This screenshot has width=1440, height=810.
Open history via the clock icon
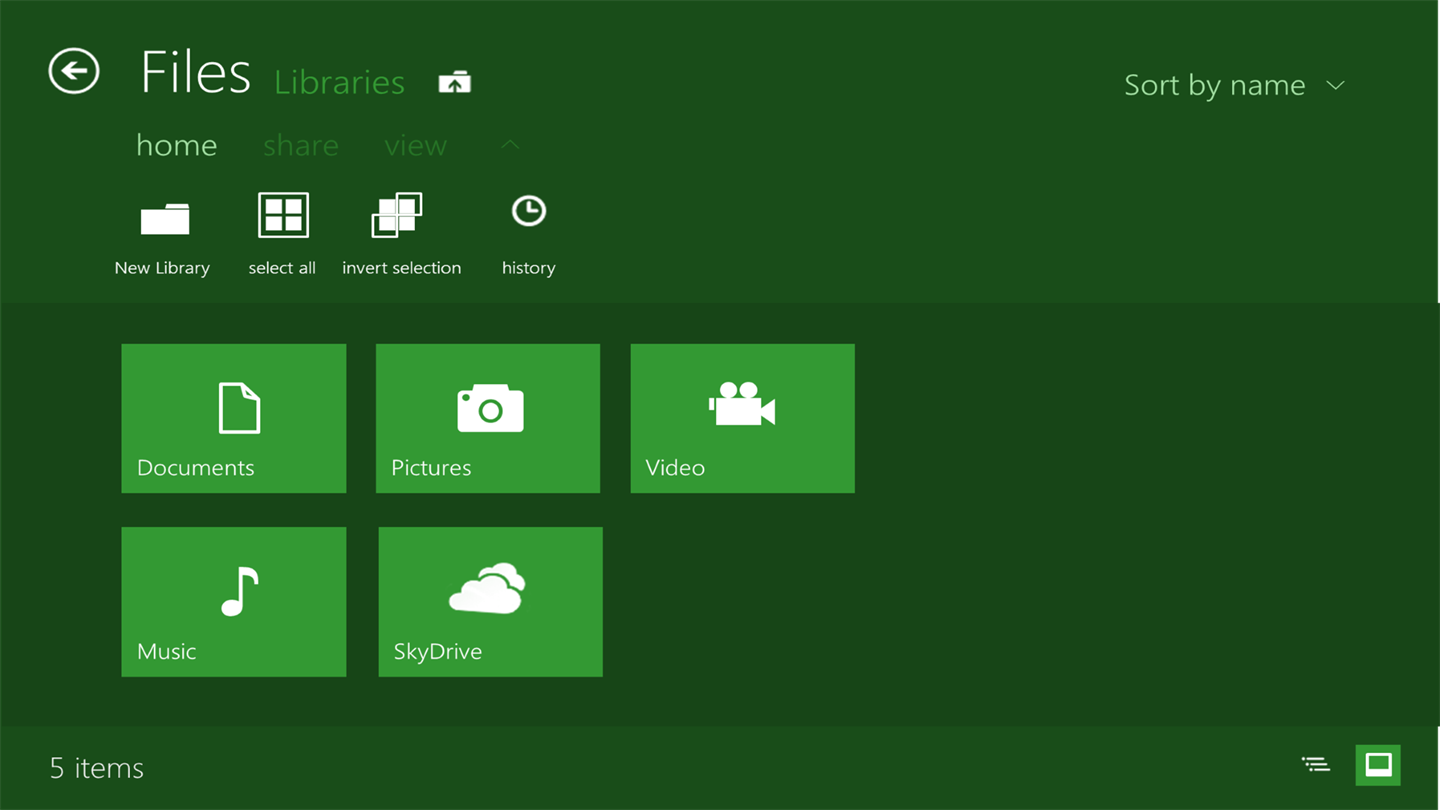click(529, 211)
